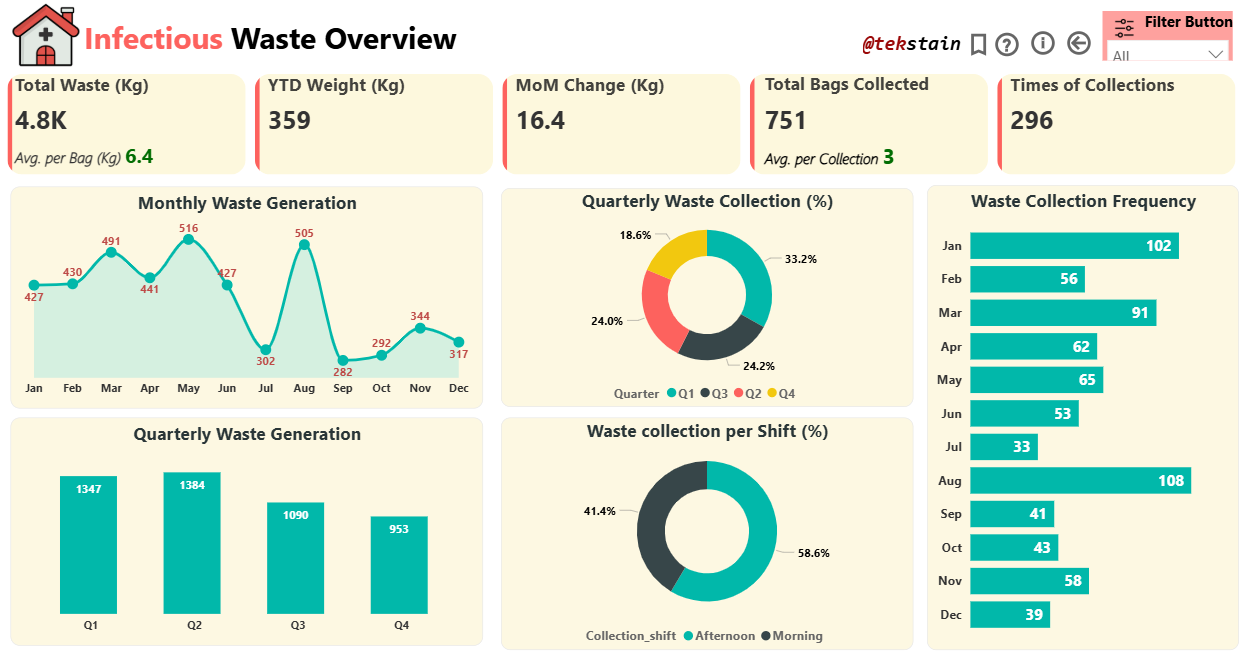Click the hospital house logo icon
The height and width of the screenshot is (660, 1247).
(x=45, y=36)
